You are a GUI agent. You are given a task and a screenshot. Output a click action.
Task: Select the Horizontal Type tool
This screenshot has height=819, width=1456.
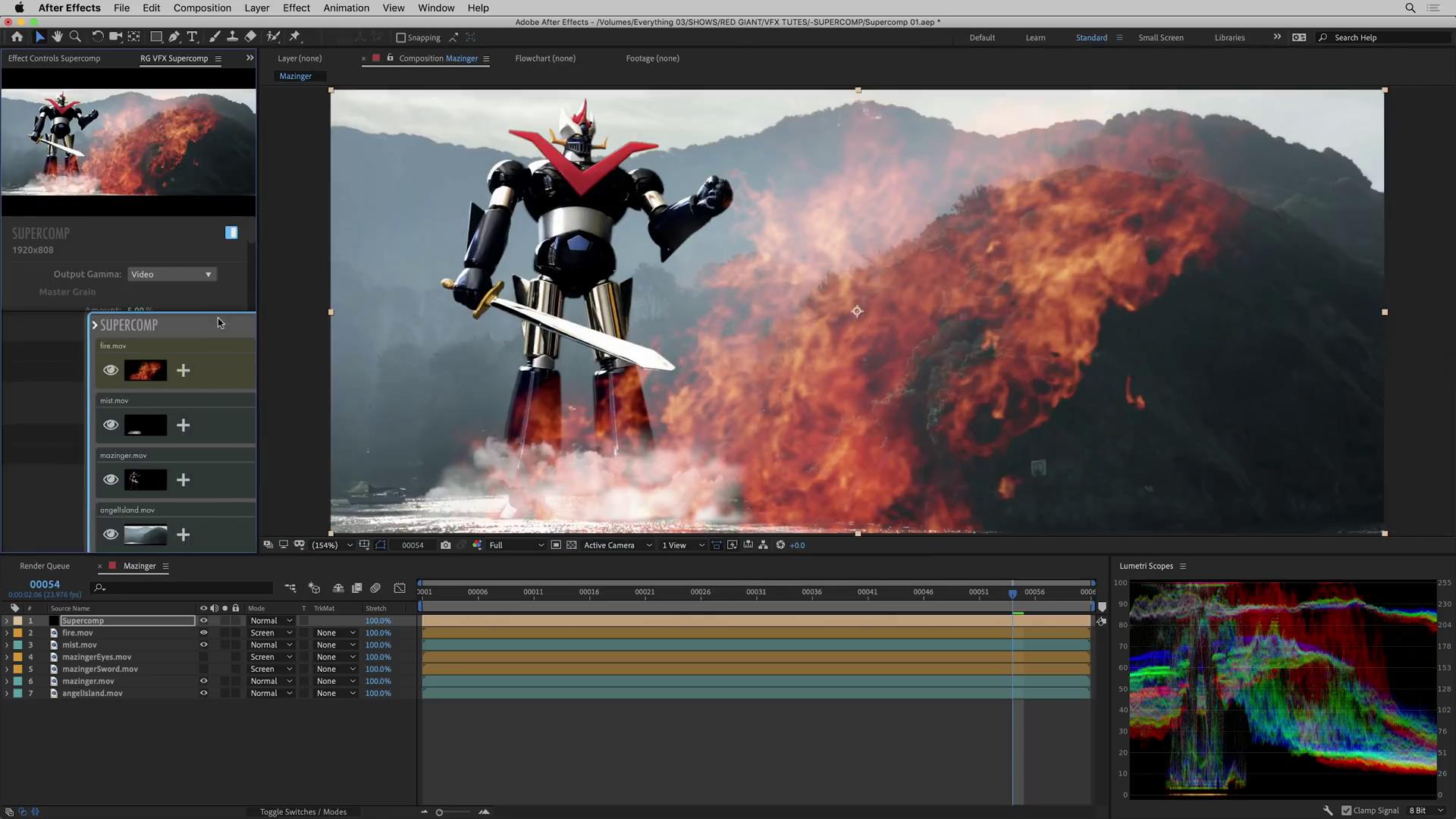tap(193, 36)
